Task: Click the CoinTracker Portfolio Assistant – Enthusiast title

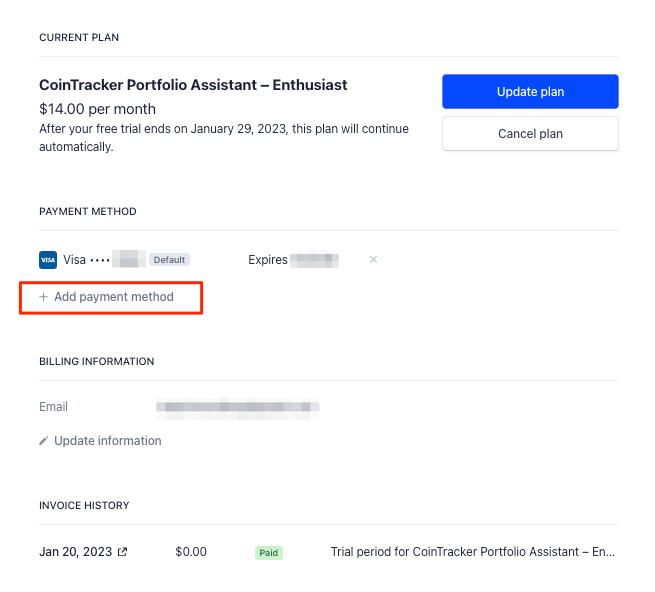Action: (193, 85)
